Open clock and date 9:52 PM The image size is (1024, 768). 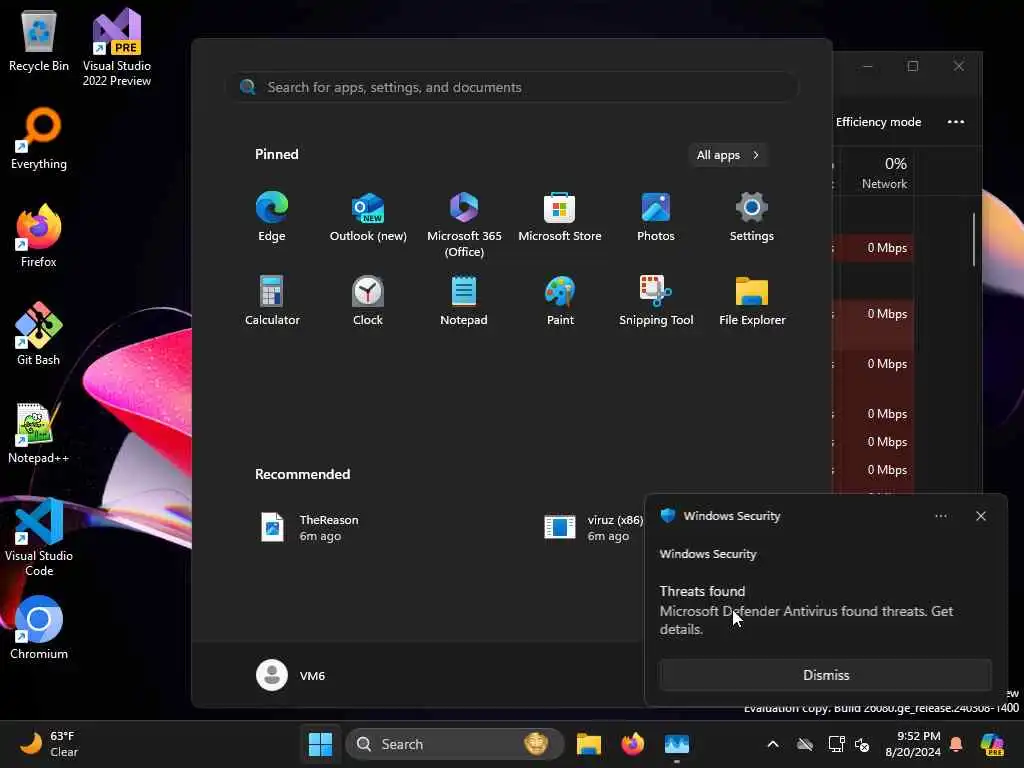912,744
